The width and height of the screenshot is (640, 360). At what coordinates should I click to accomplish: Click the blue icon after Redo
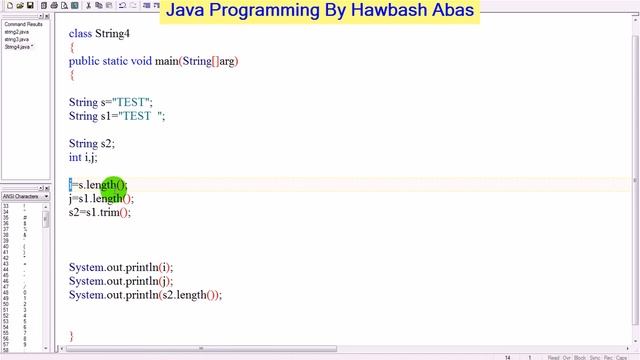(147, 5)
